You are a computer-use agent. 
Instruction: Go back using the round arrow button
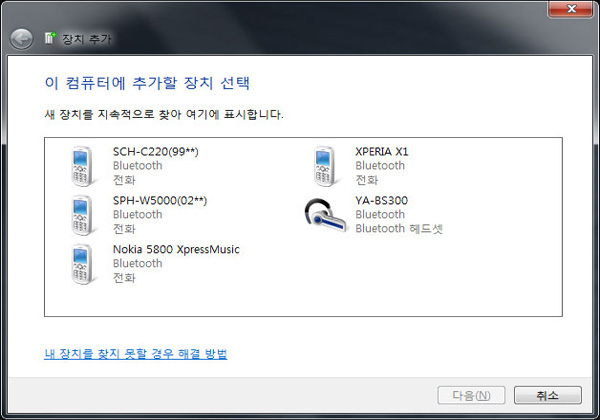coord(21,39)
